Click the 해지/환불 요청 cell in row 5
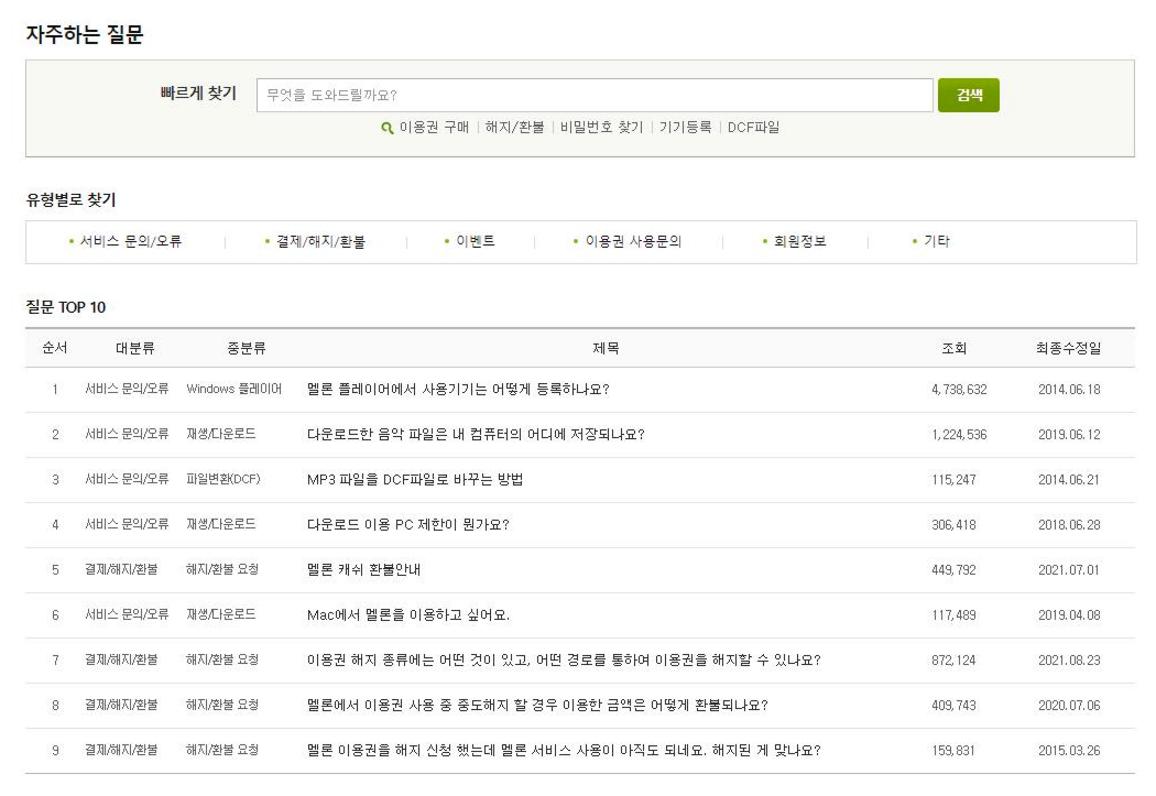 pyautogui.click(x=223, y=570)
